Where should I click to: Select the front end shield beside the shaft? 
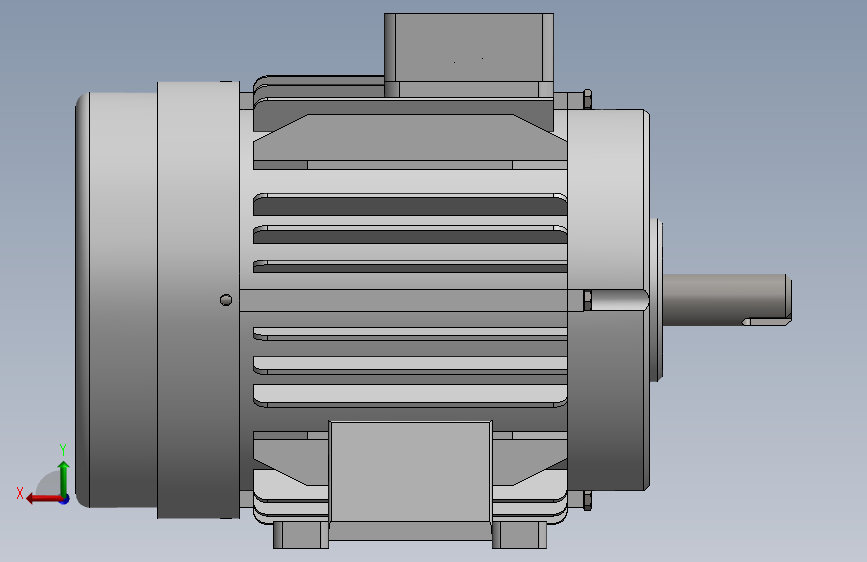tap(608, 299)
